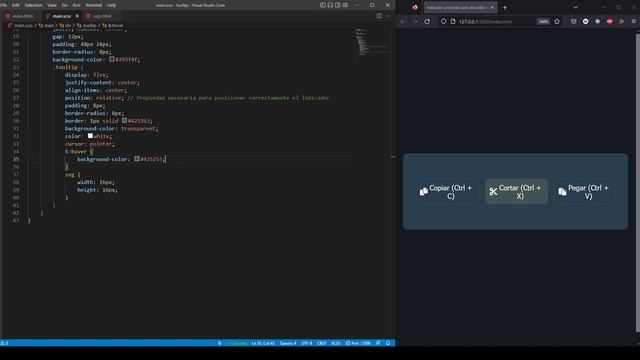Reset zoom via the 140% badge
The width and height of the screenshot is (640, 360).
coord(543,22)
